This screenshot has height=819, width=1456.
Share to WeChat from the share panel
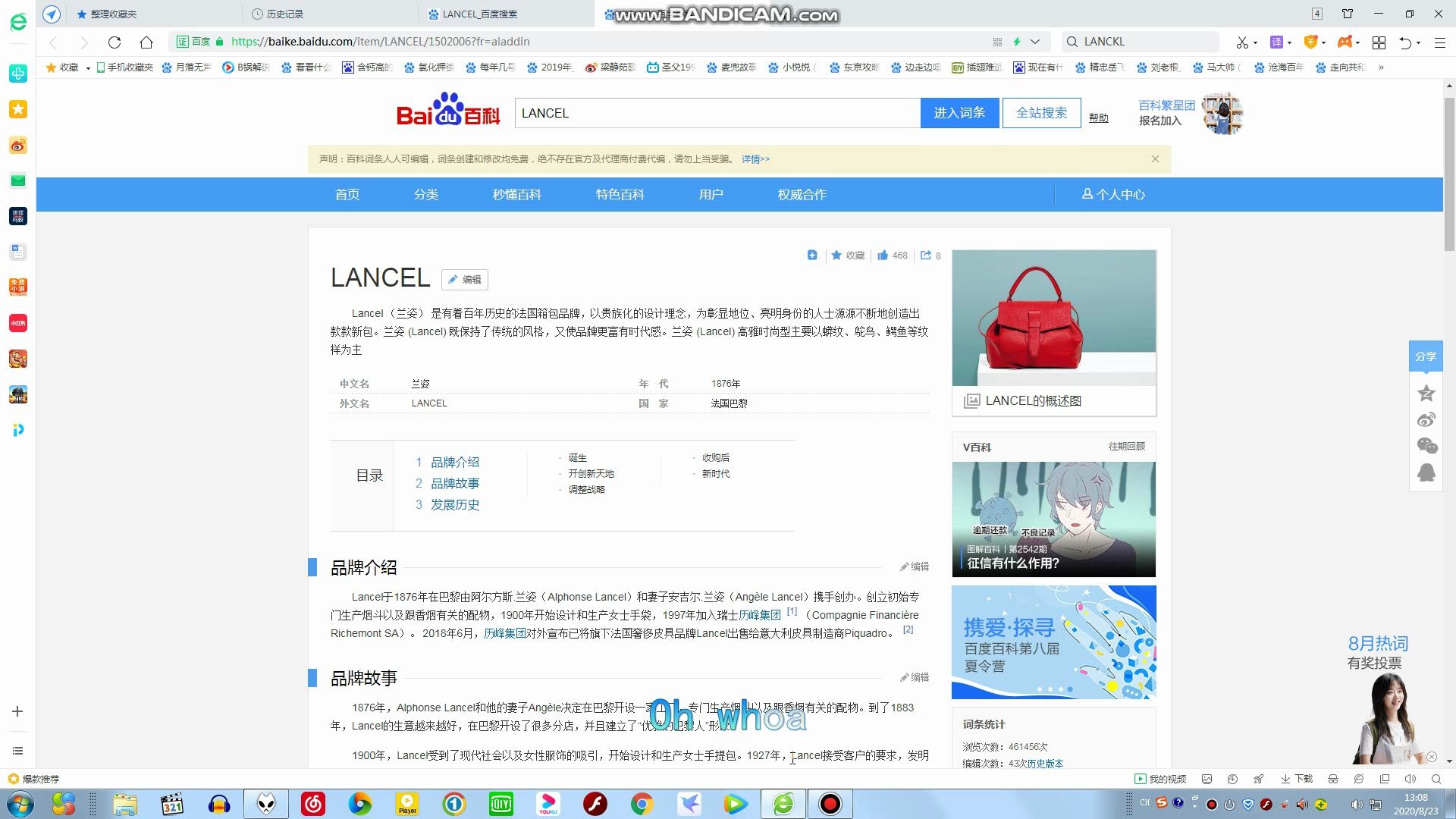point(1426,446)
